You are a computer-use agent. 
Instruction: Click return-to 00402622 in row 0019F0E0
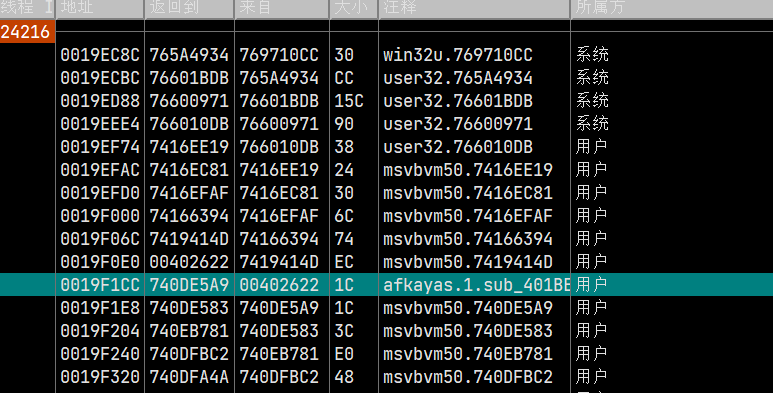point(189,262)
